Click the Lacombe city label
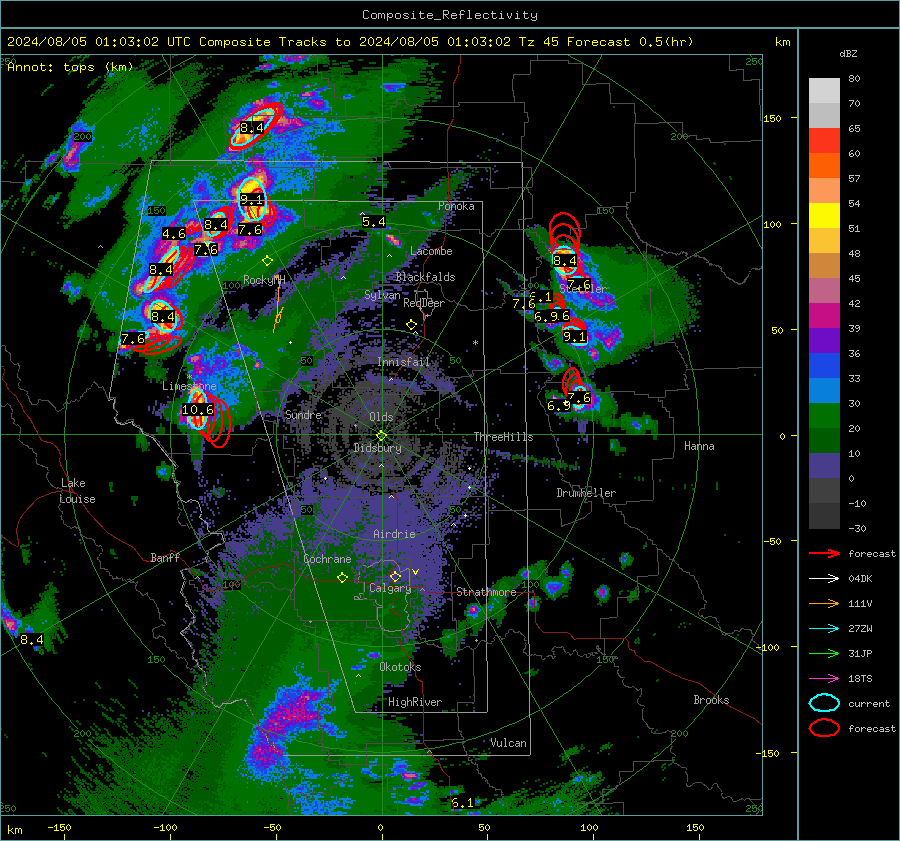The height and width of the screenshot is (841, 900). (431, 251)
